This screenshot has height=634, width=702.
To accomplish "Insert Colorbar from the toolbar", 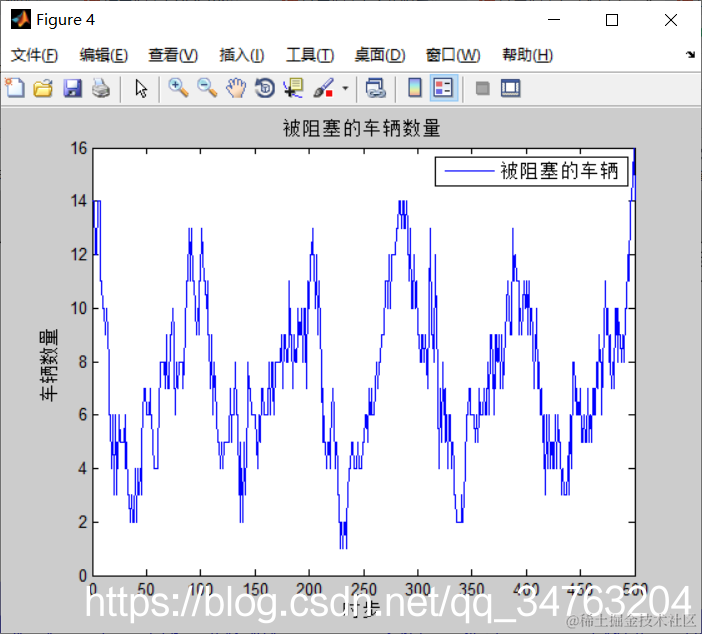I will coord(415,88).
